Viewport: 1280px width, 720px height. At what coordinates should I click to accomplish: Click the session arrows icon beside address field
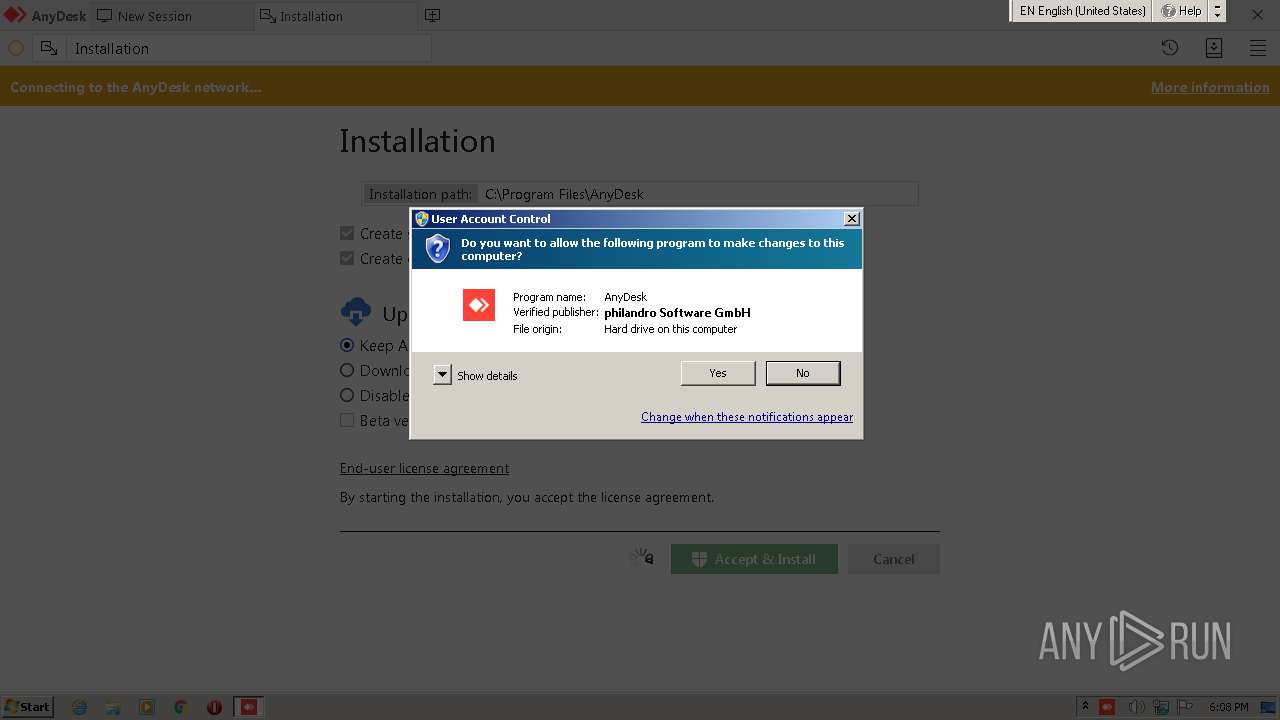[48, 48]
